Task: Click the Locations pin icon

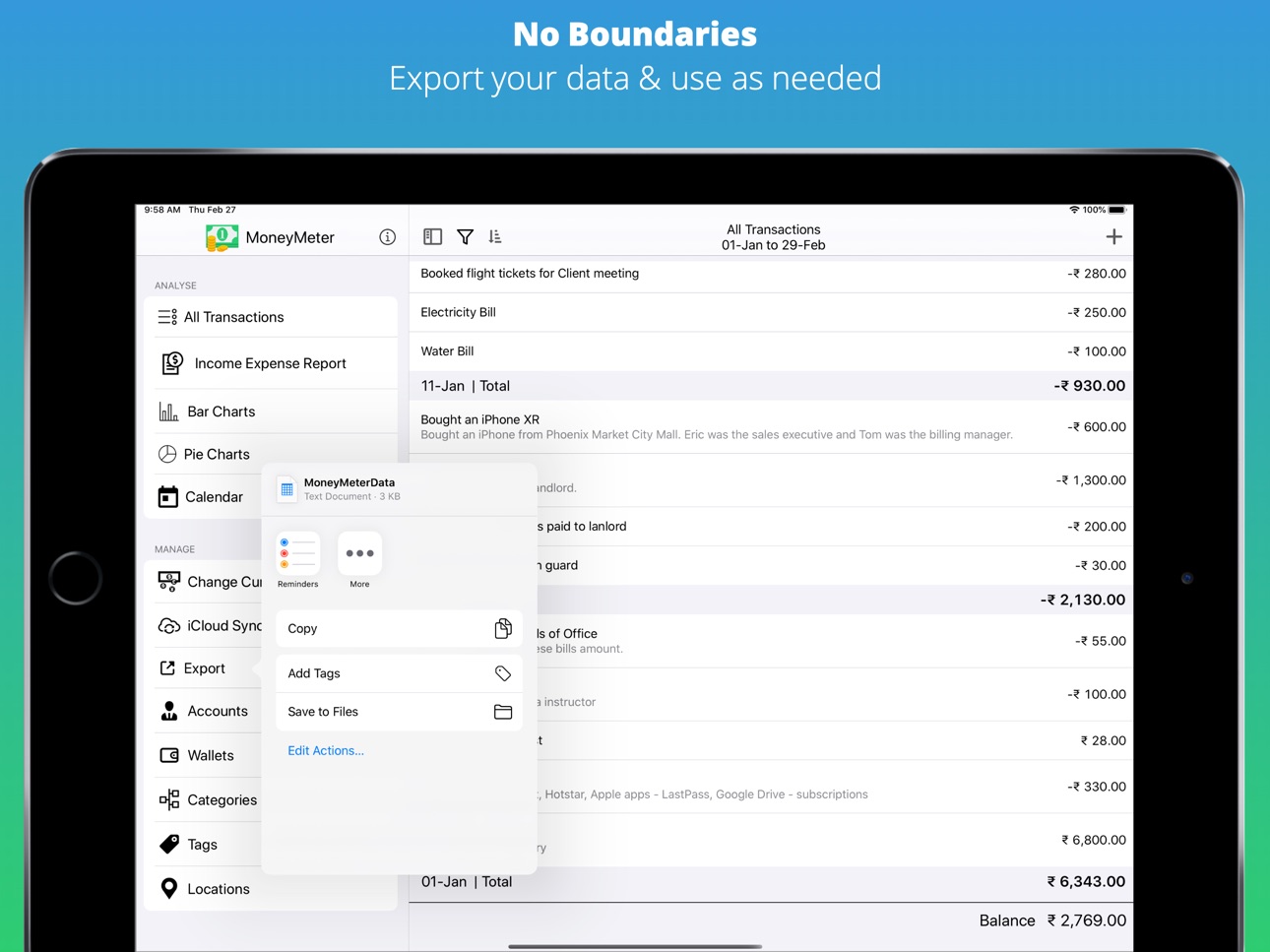Action: point(169,888)
